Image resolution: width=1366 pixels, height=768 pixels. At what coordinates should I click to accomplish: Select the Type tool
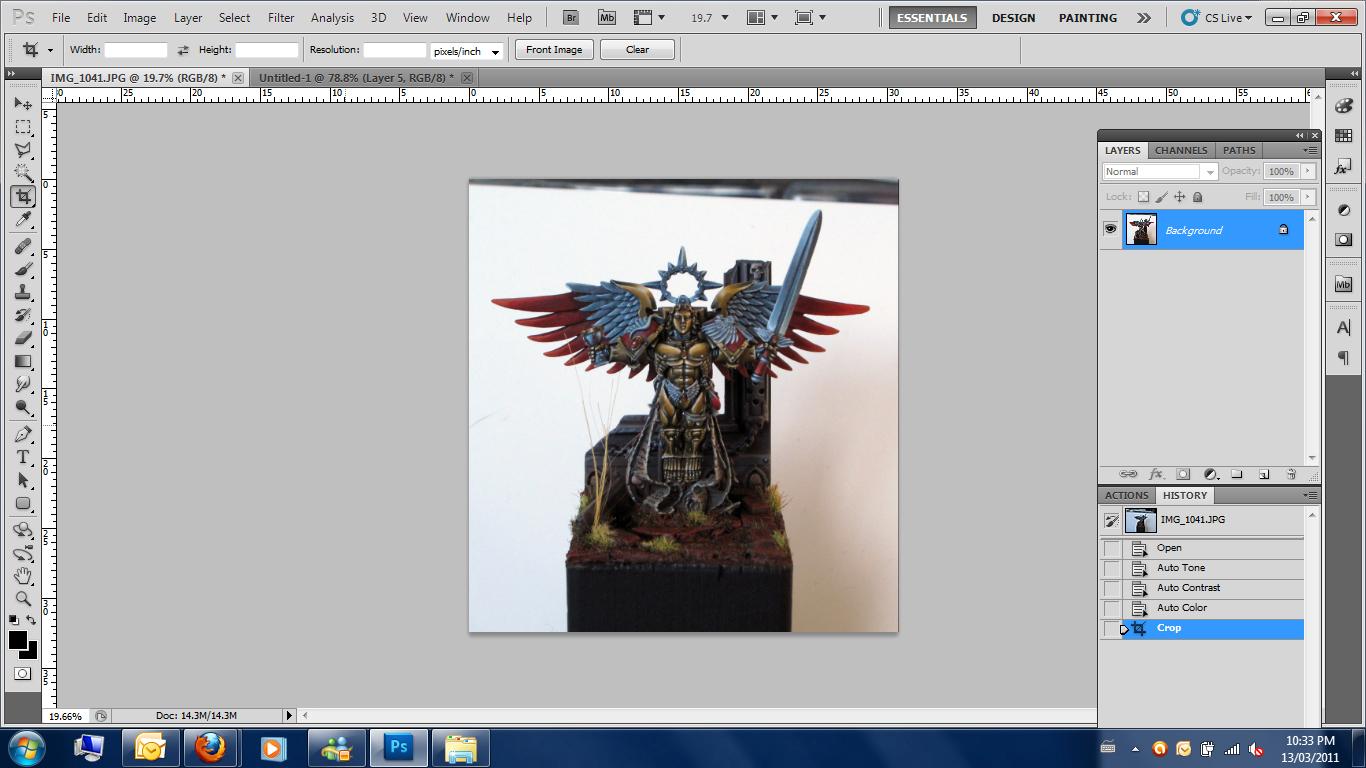[x=23, y=457]
